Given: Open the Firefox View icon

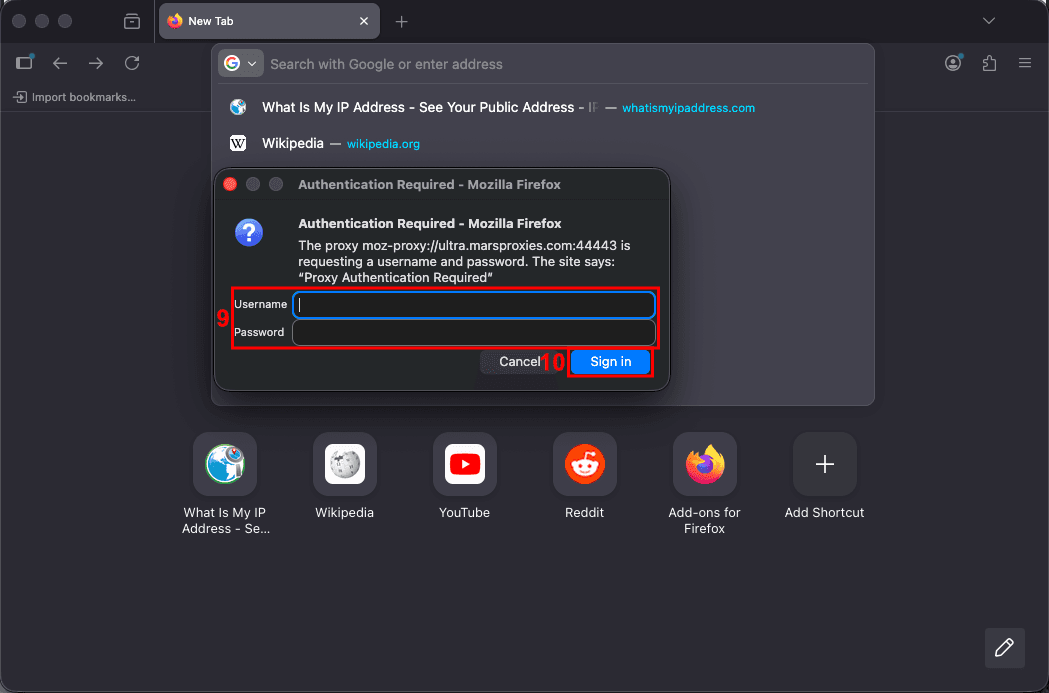Looking at the screenshot, I should [x=132, y=21].
